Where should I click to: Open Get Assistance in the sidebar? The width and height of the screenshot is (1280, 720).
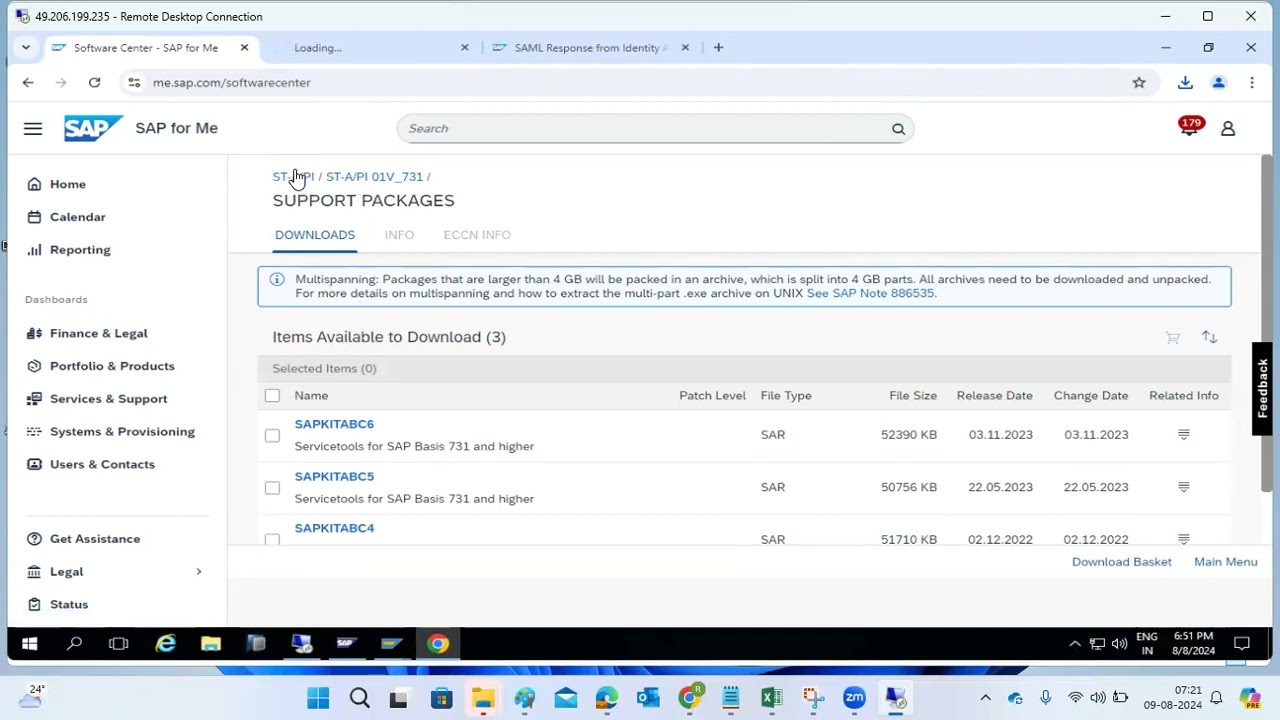click(95, 539)
